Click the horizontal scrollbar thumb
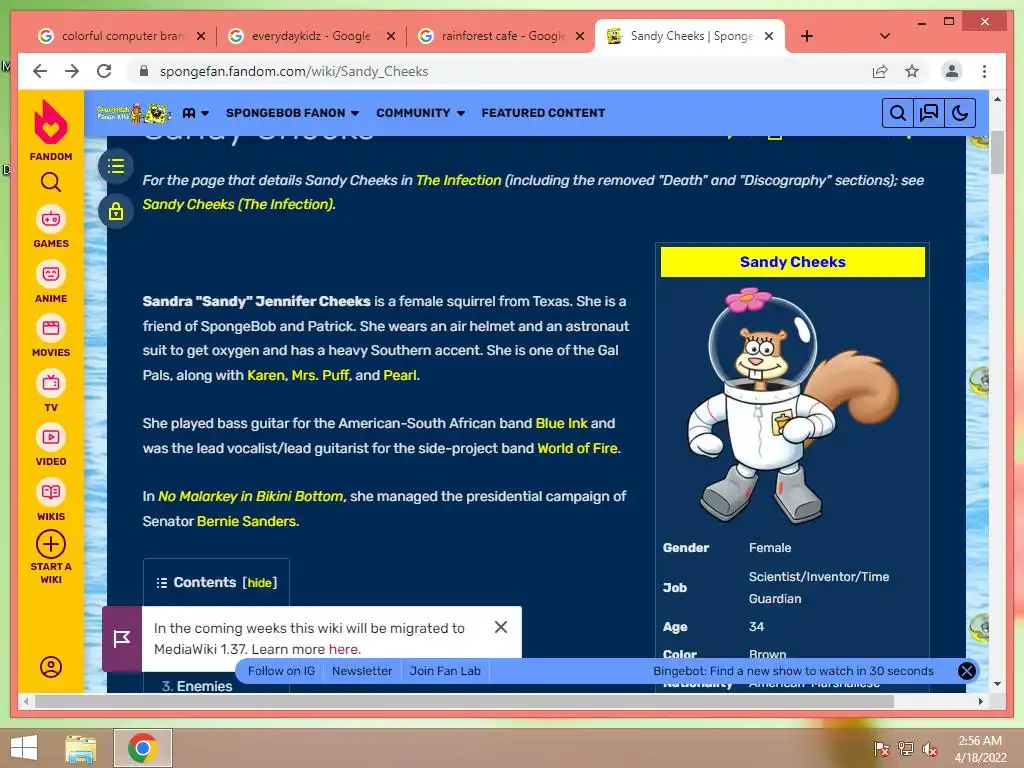1024x768 pixels. pos(464,701)
